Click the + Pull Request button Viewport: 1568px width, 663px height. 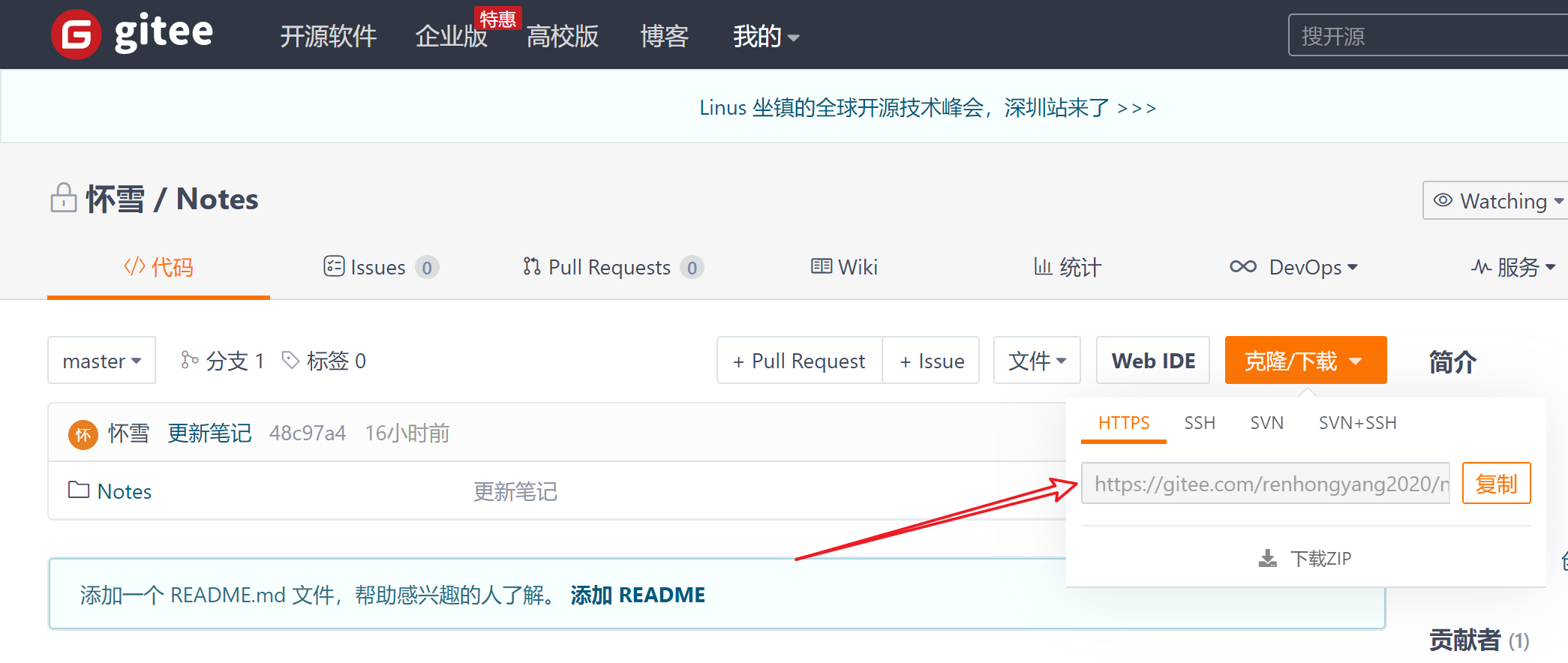click(x=800, y=361)
